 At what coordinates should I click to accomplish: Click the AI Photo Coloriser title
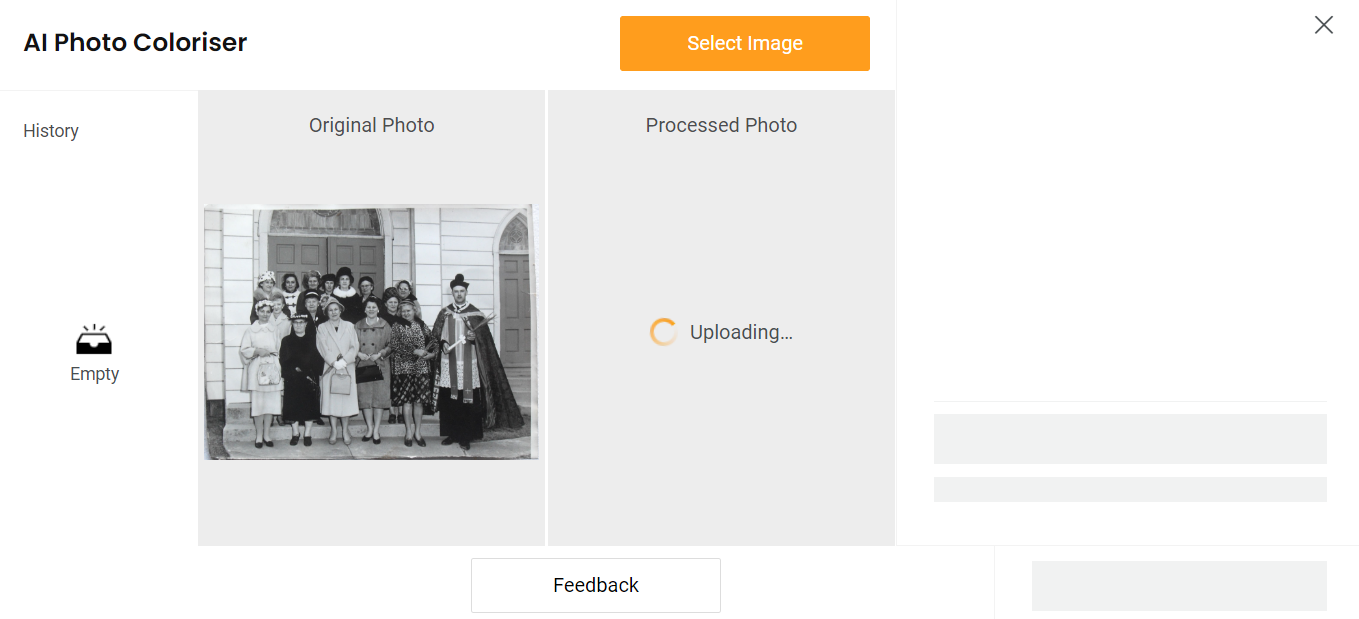pyautogui.click(x=135, y=43)
